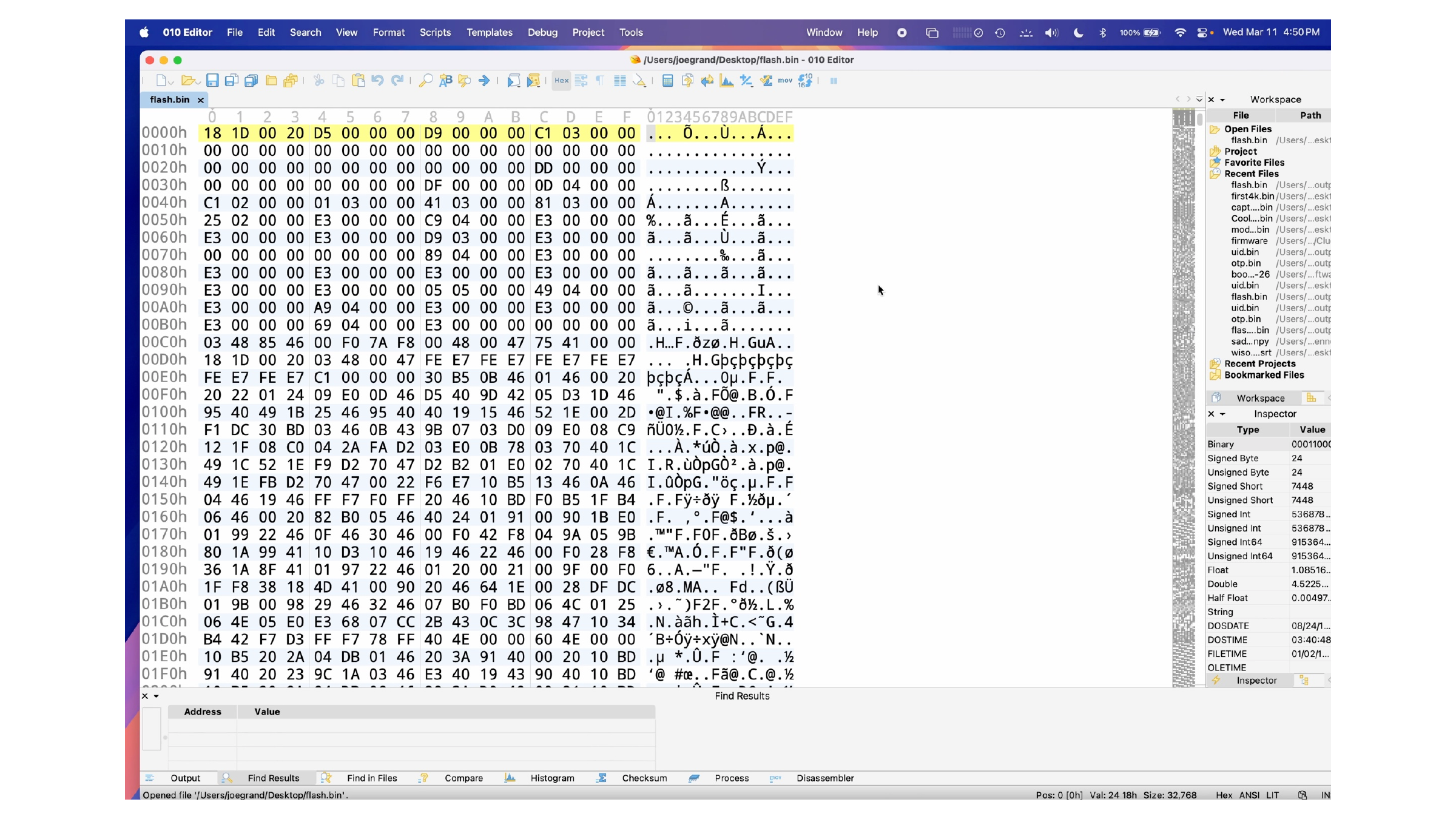The image size is (1456, 819).
Task: Toggle the ANSI character set in status bar
Action: coord(1249,795)
